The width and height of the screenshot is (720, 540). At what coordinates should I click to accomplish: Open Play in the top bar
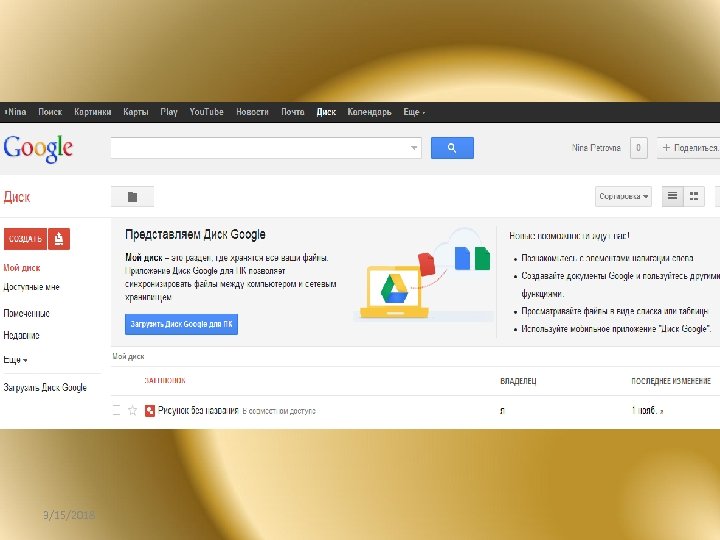[x=169, y=112]
